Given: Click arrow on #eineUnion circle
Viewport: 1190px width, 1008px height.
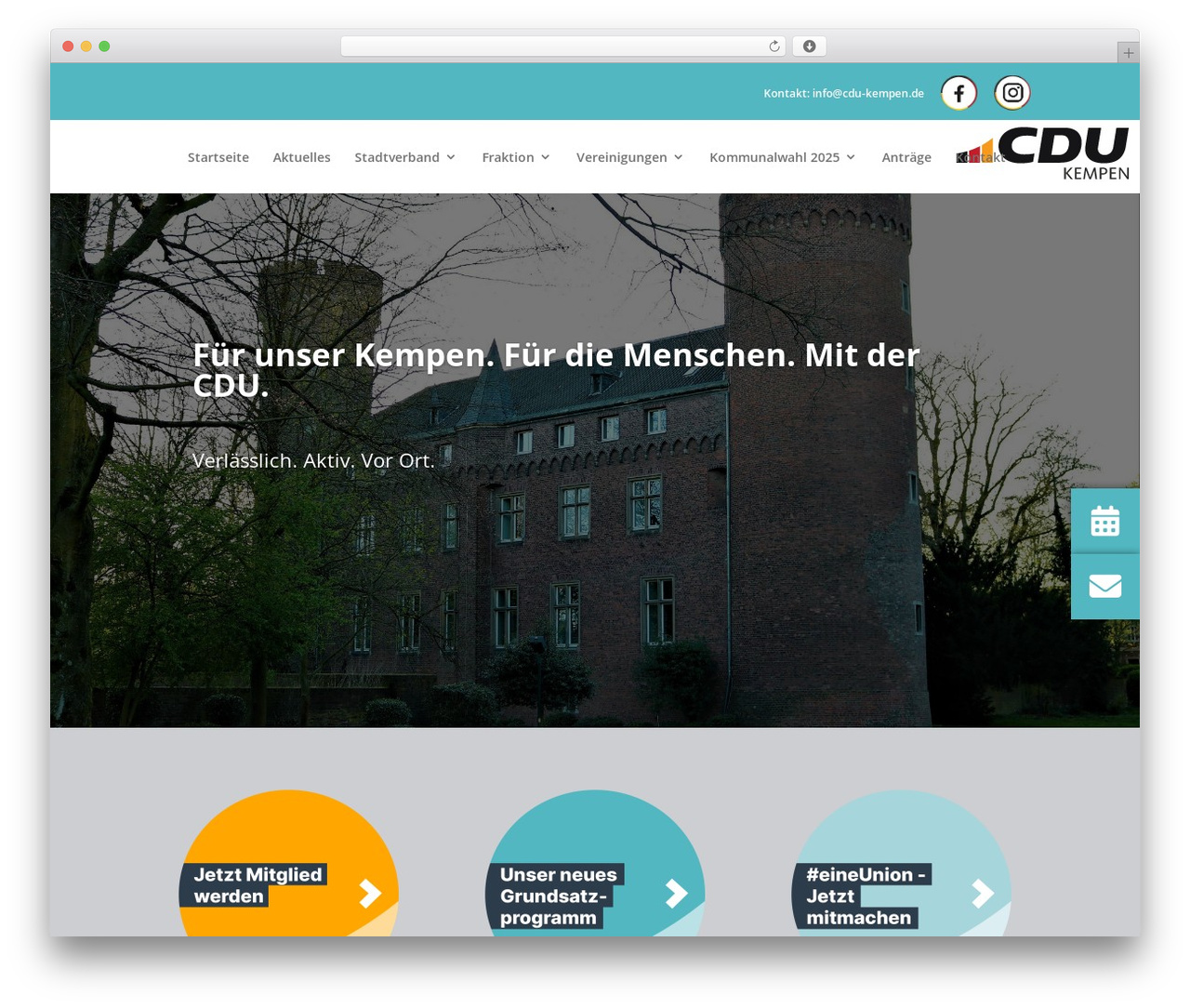Looking at the screenshot, I should pos(983,894).
